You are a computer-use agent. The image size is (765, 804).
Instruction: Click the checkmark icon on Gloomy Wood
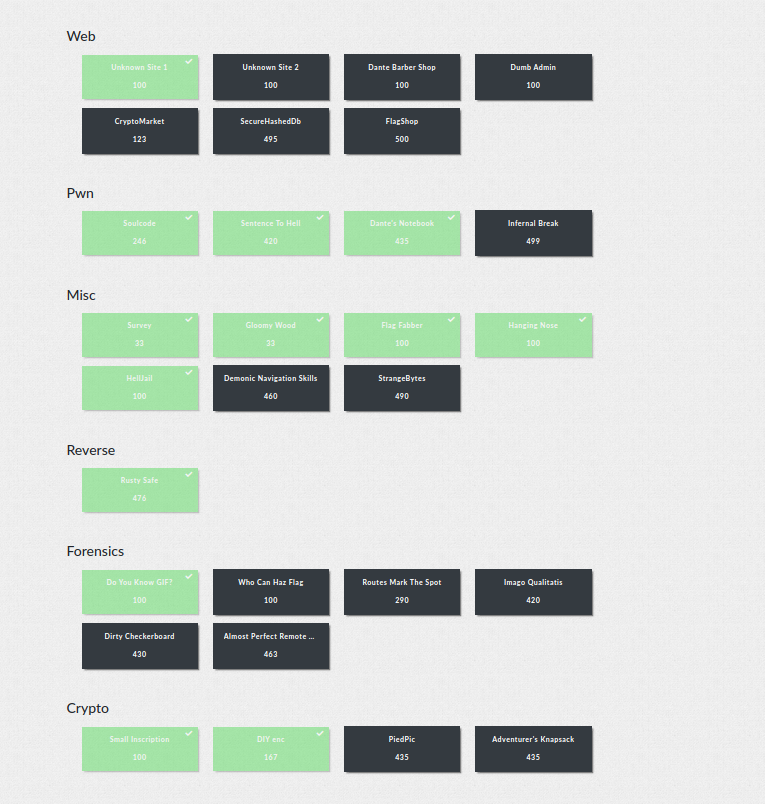pyautogui.click(x=320, y=320)
